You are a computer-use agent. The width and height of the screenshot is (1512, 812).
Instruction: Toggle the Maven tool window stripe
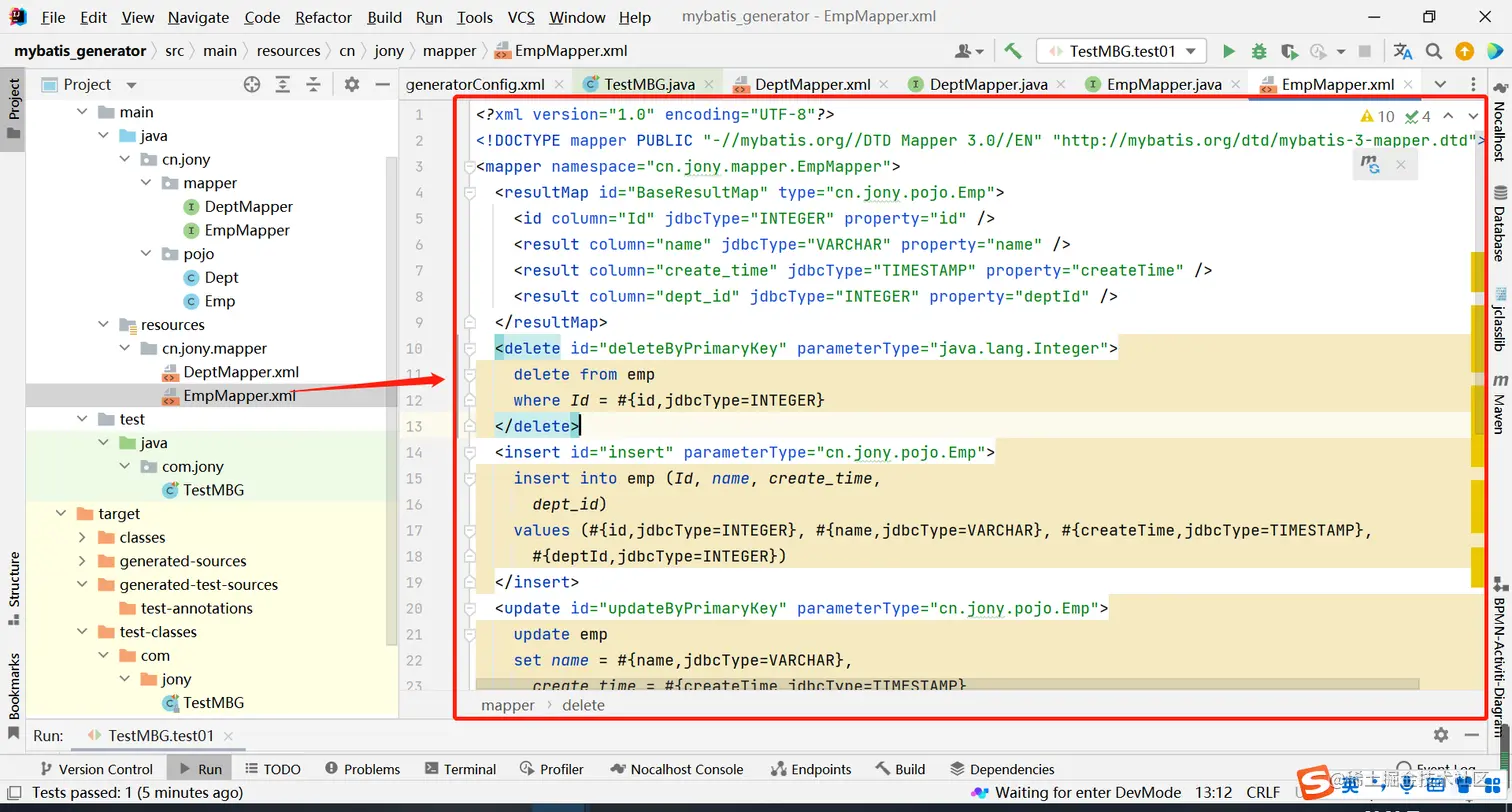pos(1499,403)
